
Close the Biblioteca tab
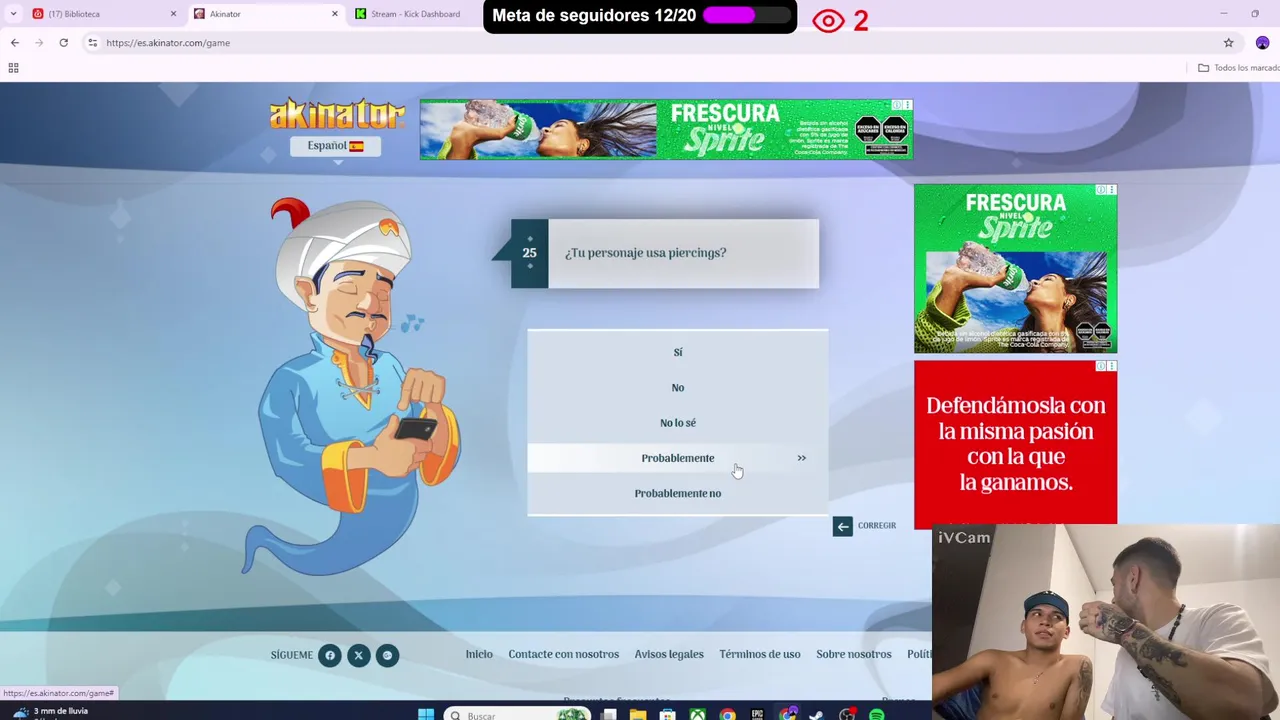pos(173,14)
